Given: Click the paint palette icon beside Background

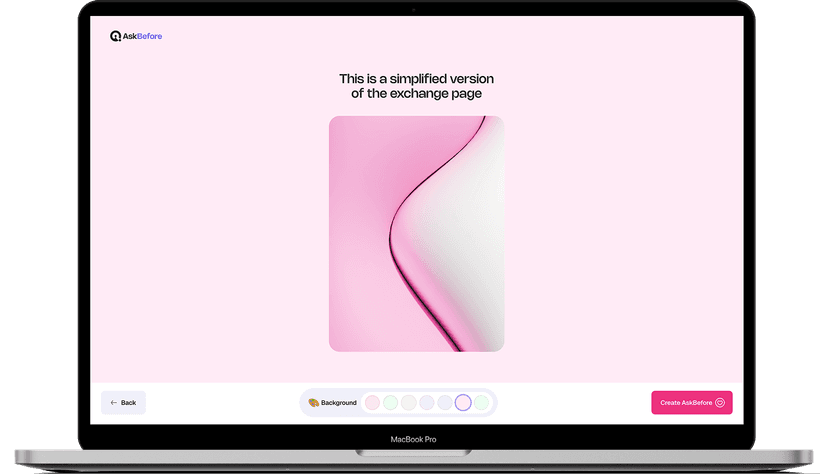Looking at the screenshot, I should pos(313,403).
